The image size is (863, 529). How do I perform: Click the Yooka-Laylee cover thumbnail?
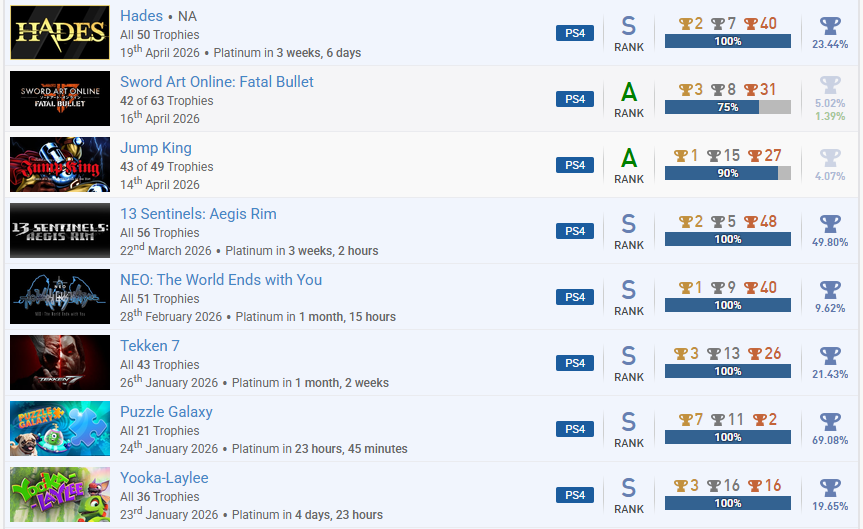tap(60, 495)
